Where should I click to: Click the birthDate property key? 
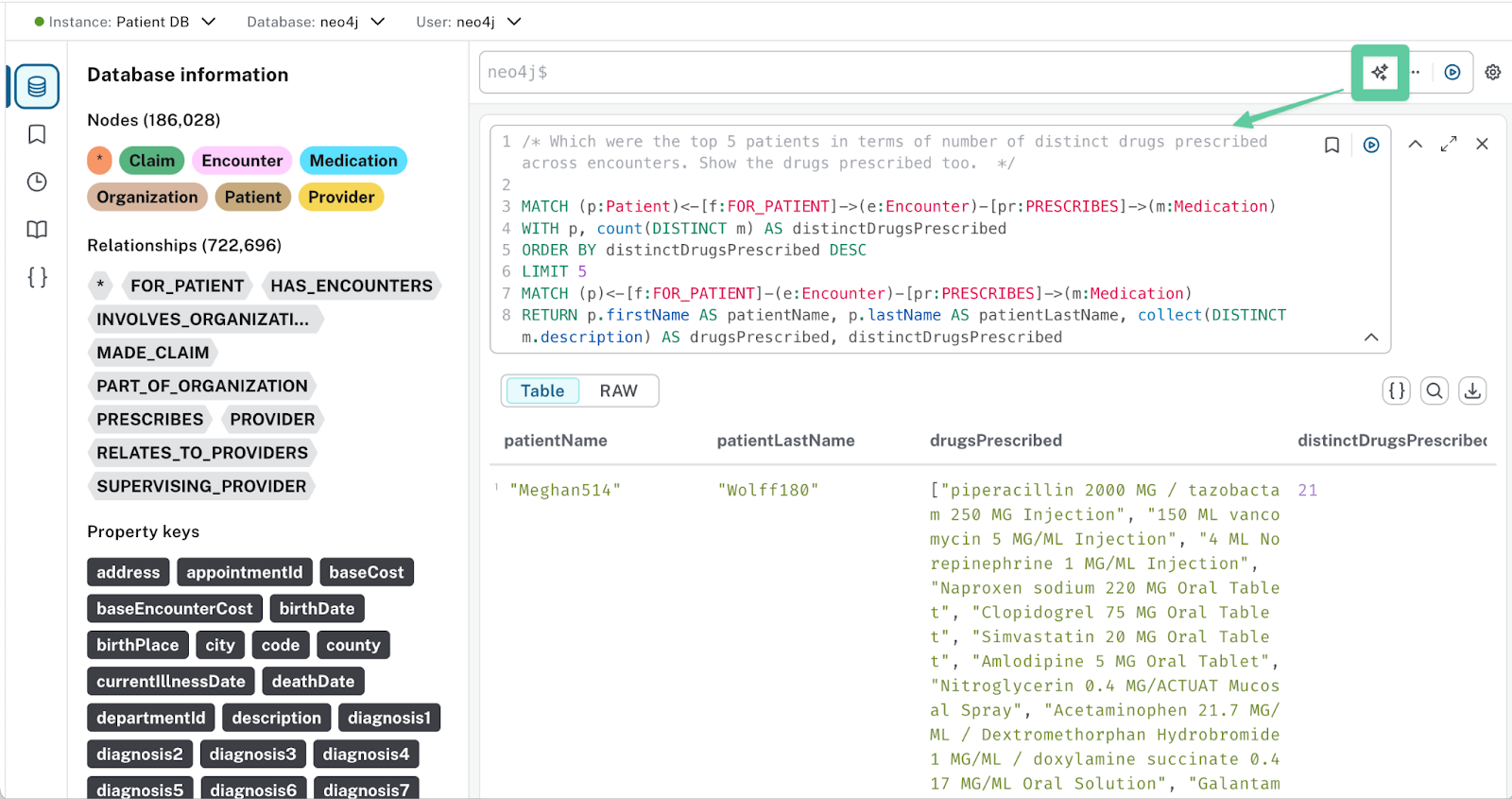click(x=317, y=609)
